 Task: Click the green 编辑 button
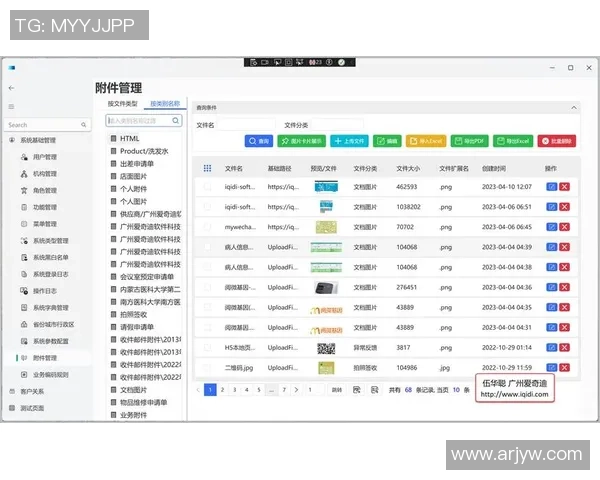[387, 141]
